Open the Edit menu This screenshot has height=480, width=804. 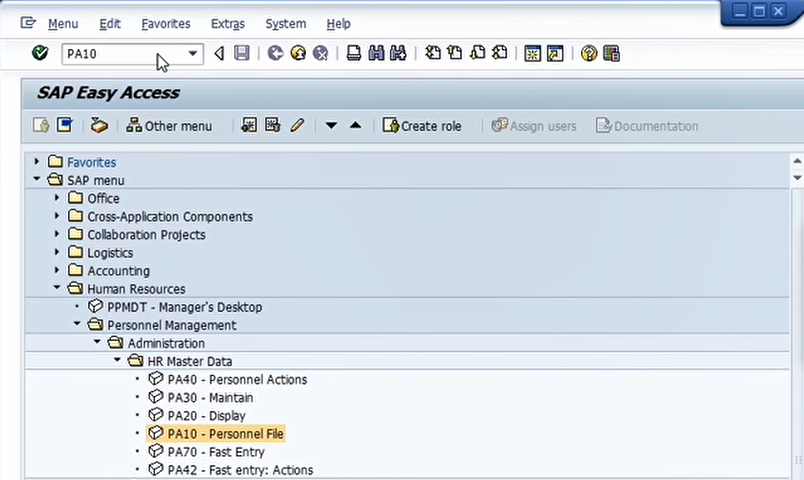110,24
